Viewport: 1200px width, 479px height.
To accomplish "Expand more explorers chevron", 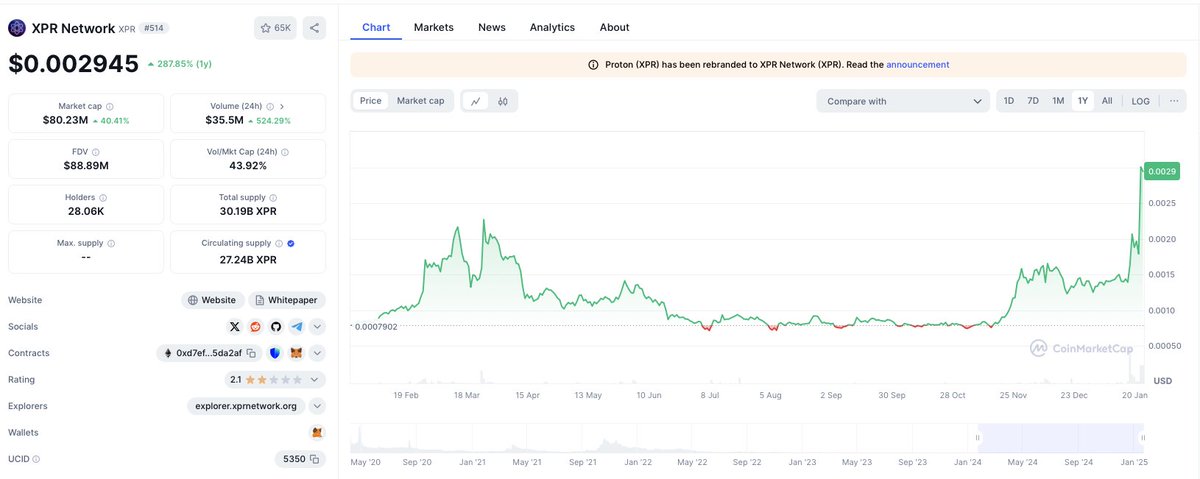I will (318, 406).
